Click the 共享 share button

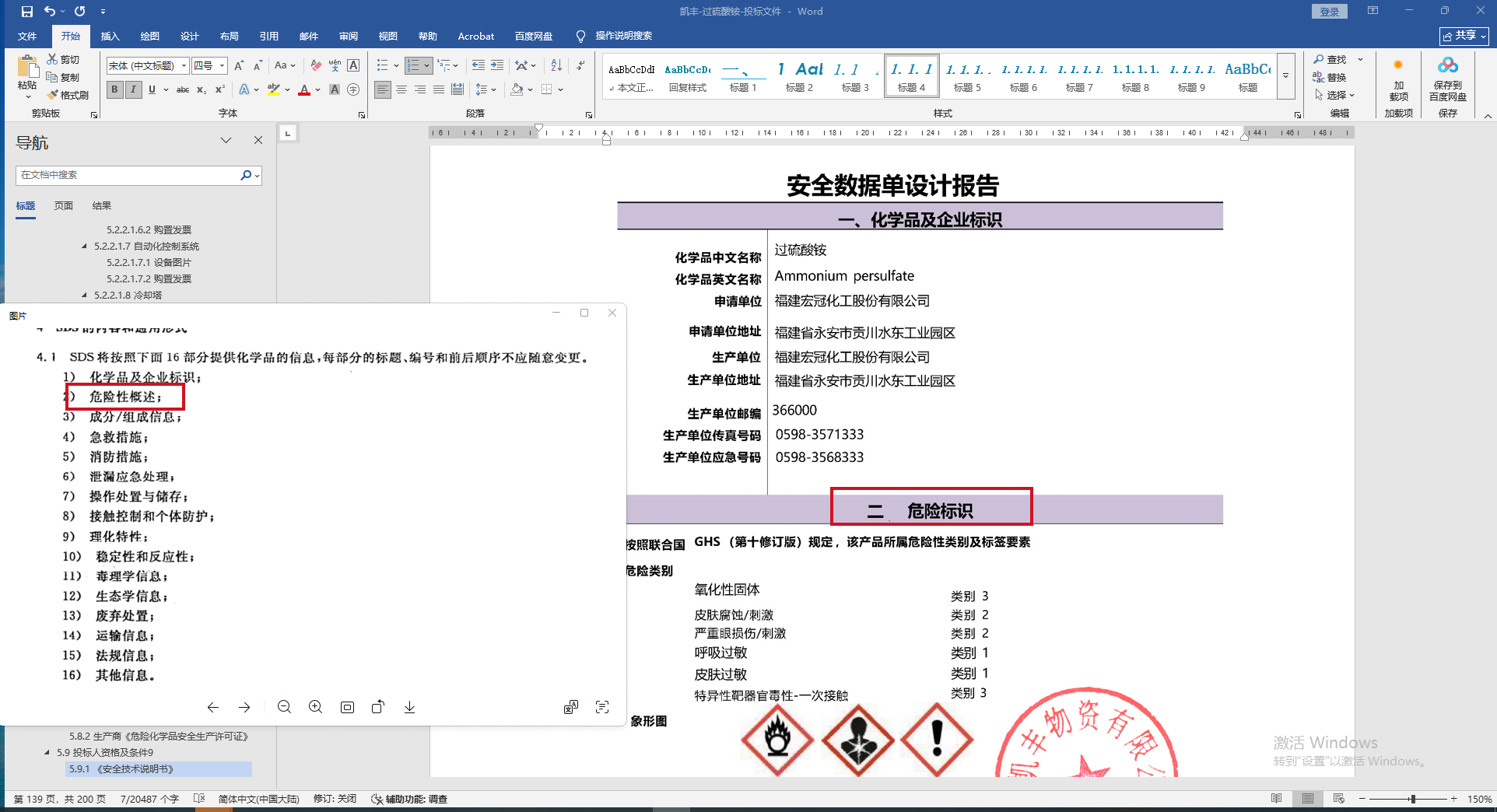coord(1464,36)
